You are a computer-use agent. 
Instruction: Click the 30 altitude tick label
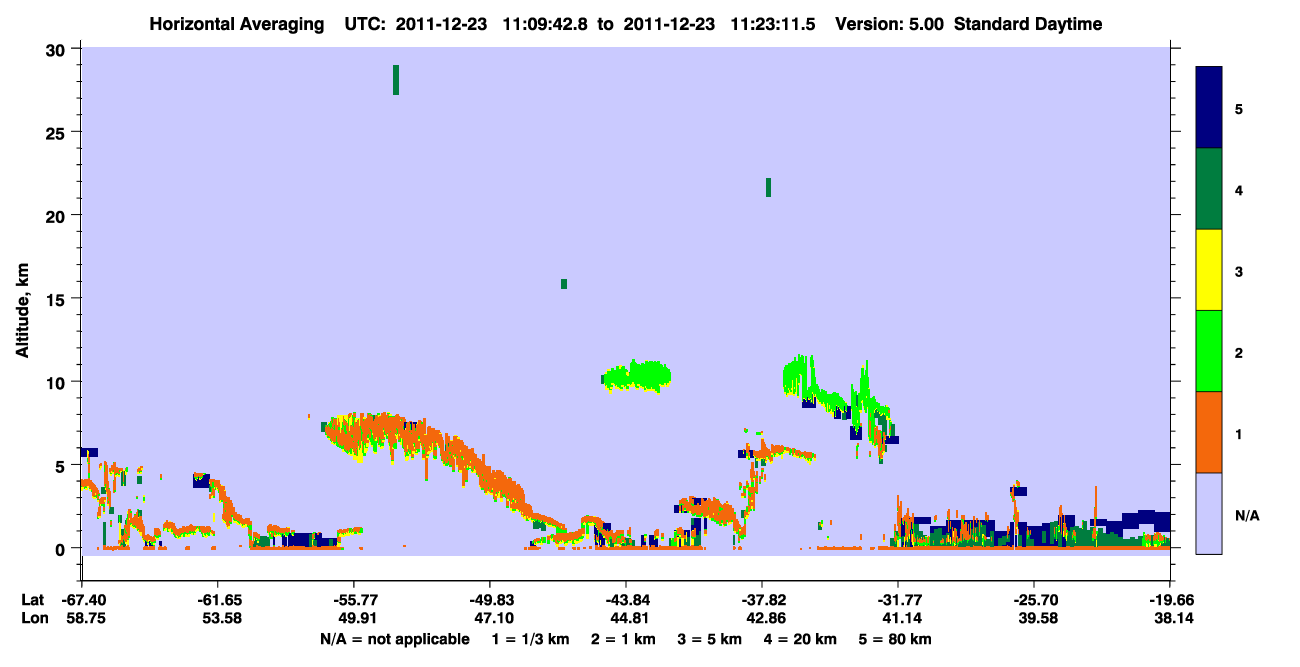coord(58,49)
